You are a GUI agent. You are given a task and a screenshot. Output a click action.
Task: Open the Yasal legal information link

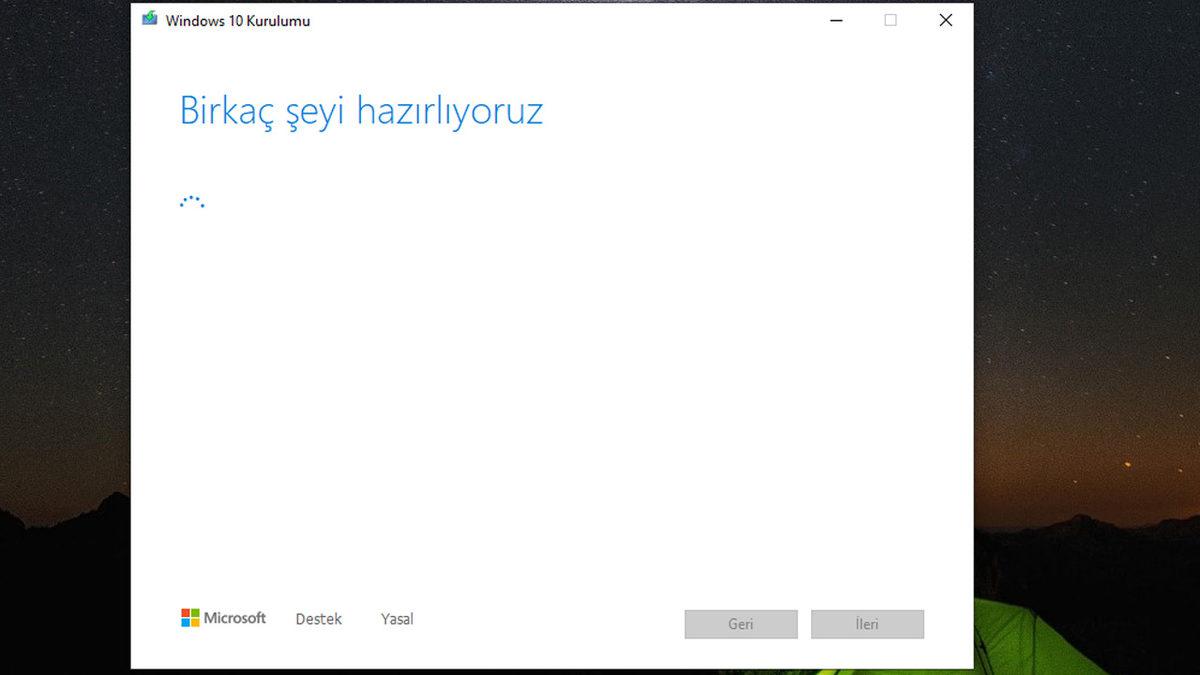point(397,618)
